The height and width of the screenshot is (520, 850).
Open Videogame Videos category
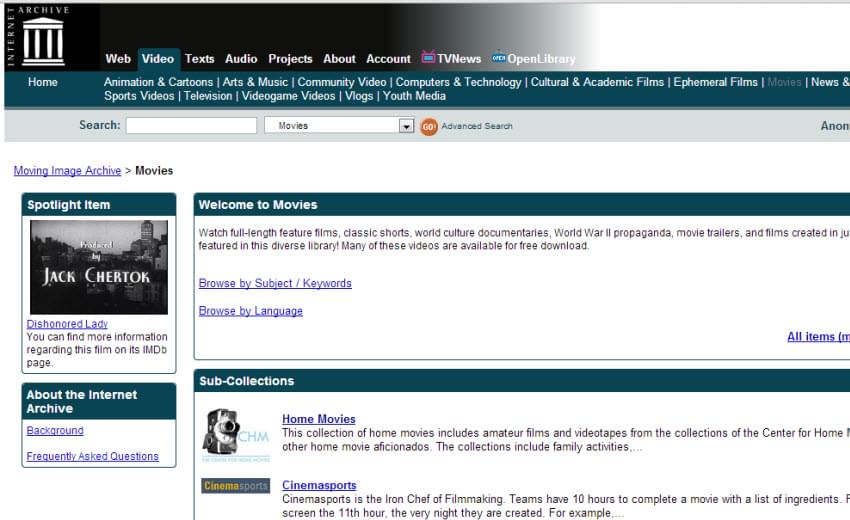click(x=288, y=96)
